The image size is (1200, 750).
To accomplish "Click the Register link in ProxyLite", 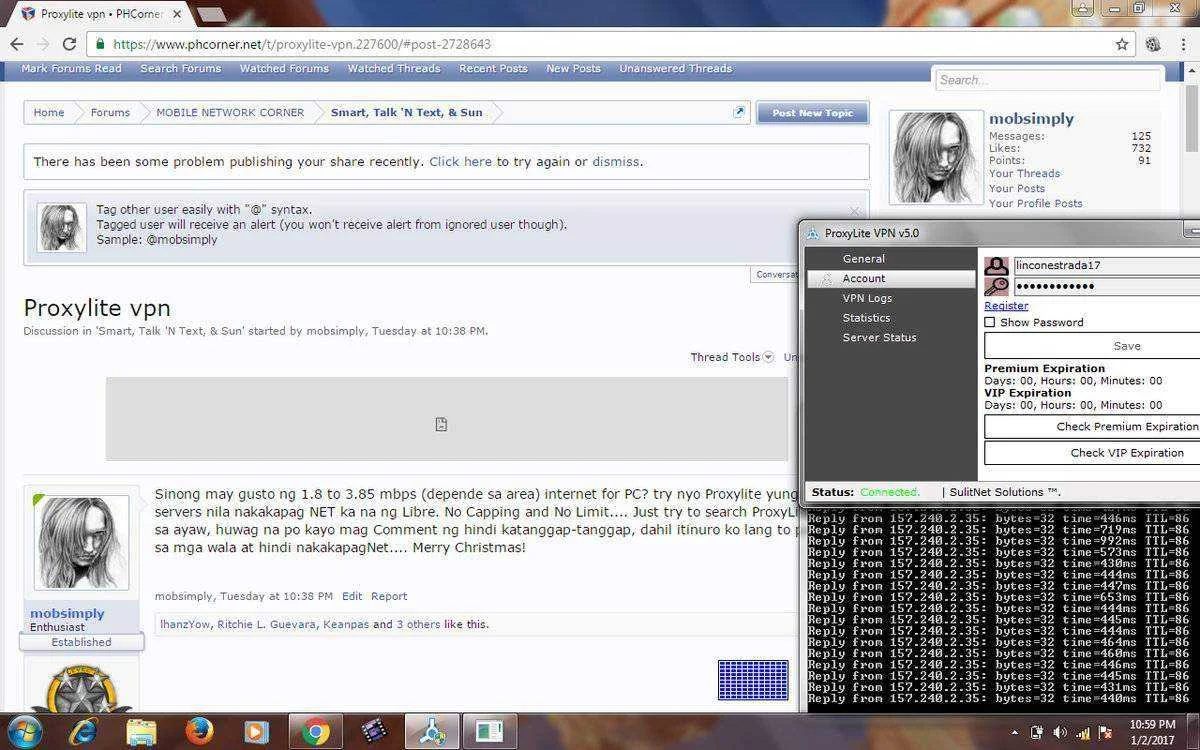I will point(1006,305).
